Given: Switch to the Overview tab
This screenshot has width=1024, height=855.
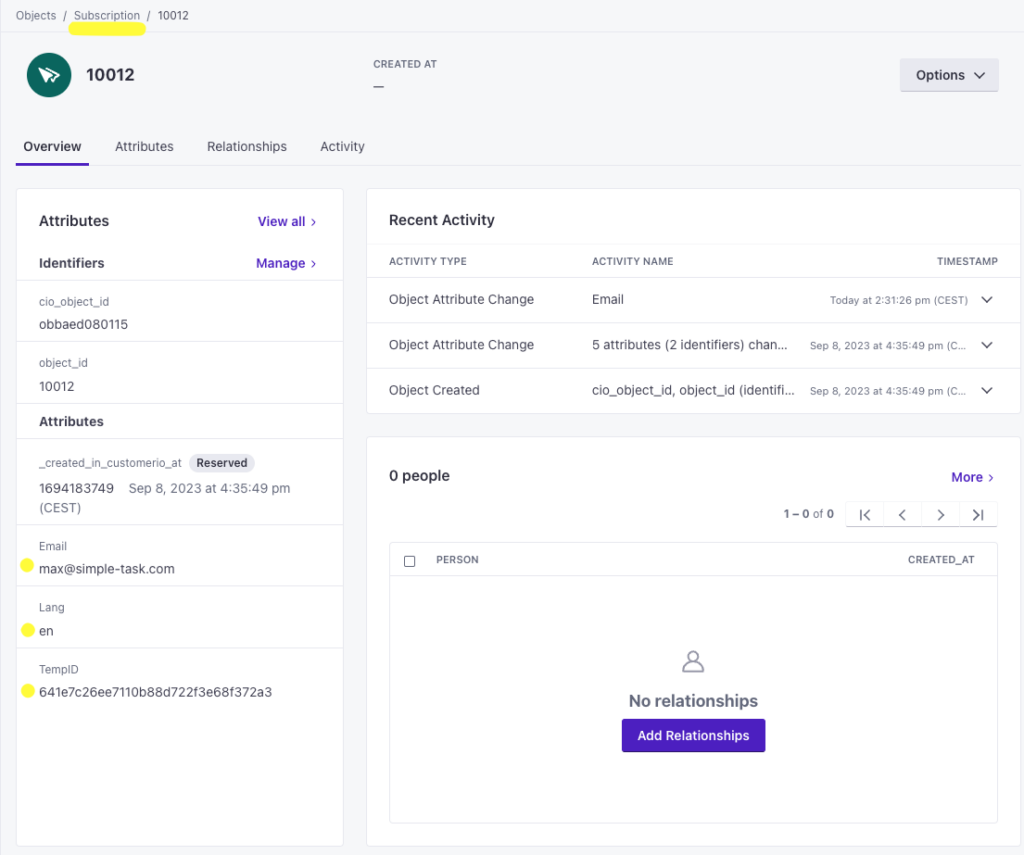Looking at the screenshot, I should (52, 146).
